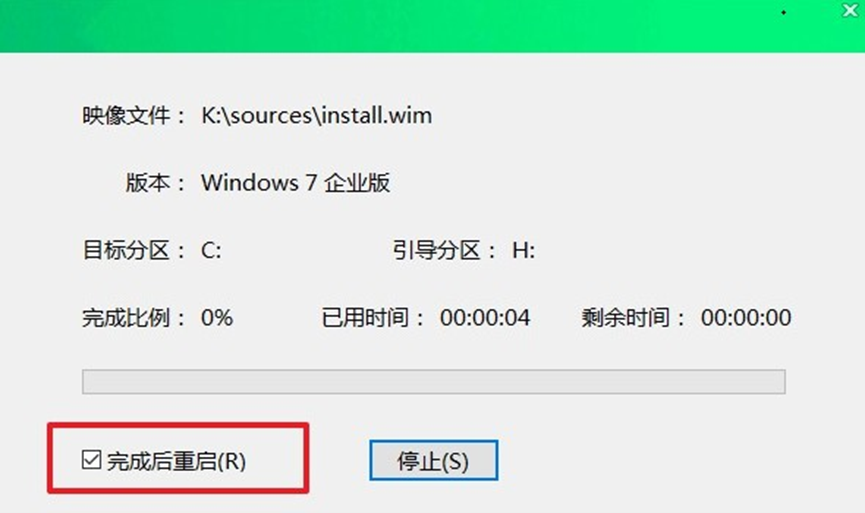
Task: Click the 00:00:00 remaining time value
Action: (x=746, y=318)
